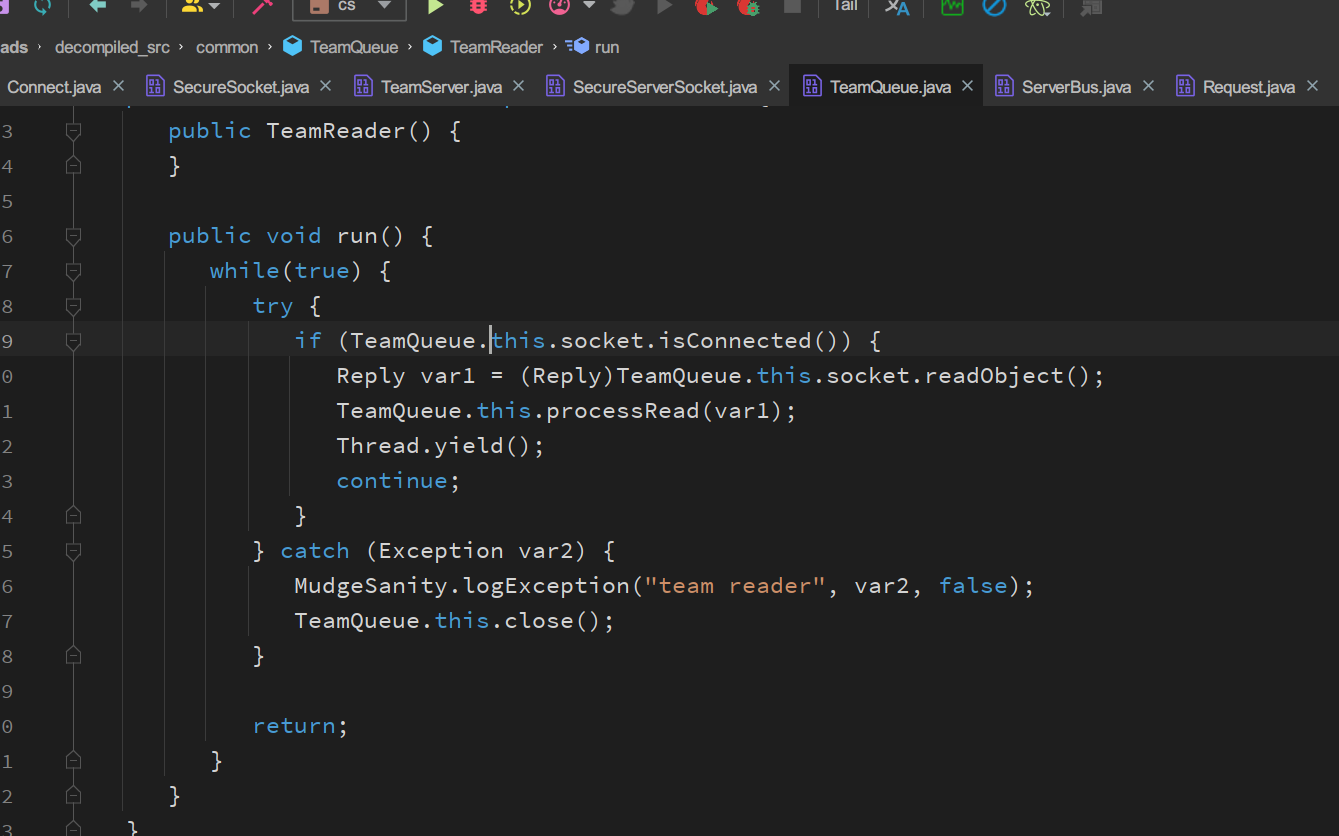Click the grey stop square icon

coord(792,6)
